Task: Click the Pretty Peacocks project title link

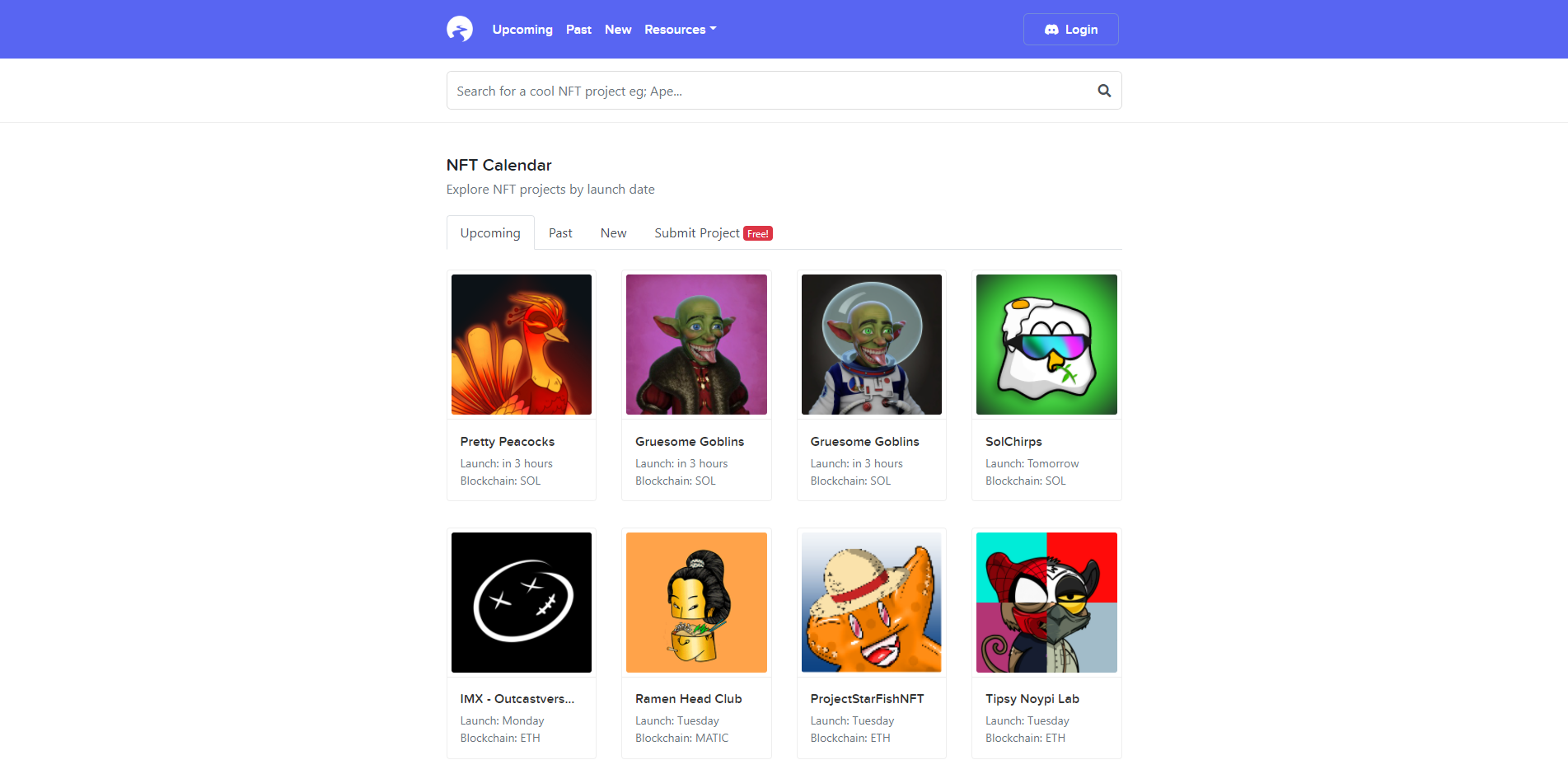Action: coord(507,441)
